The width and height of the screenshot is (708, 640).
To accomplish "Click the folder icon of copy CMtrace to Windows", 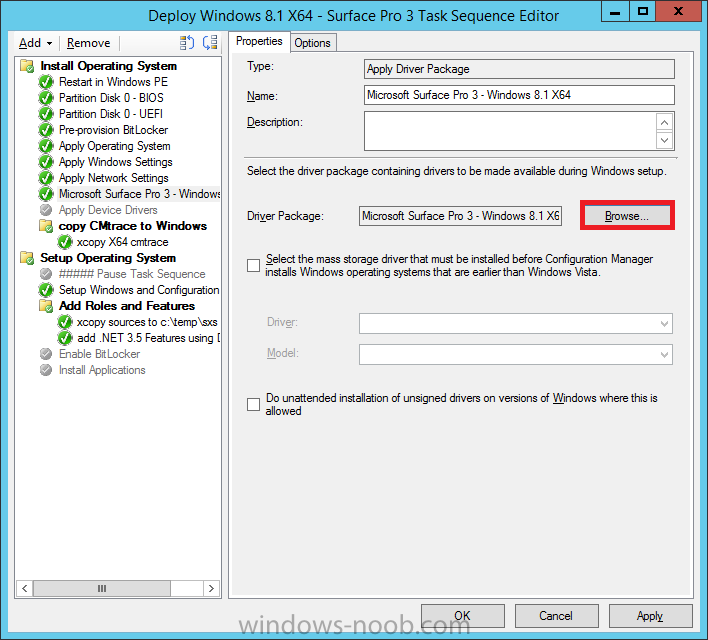I will pyautogui.click(x=46, y=226).
